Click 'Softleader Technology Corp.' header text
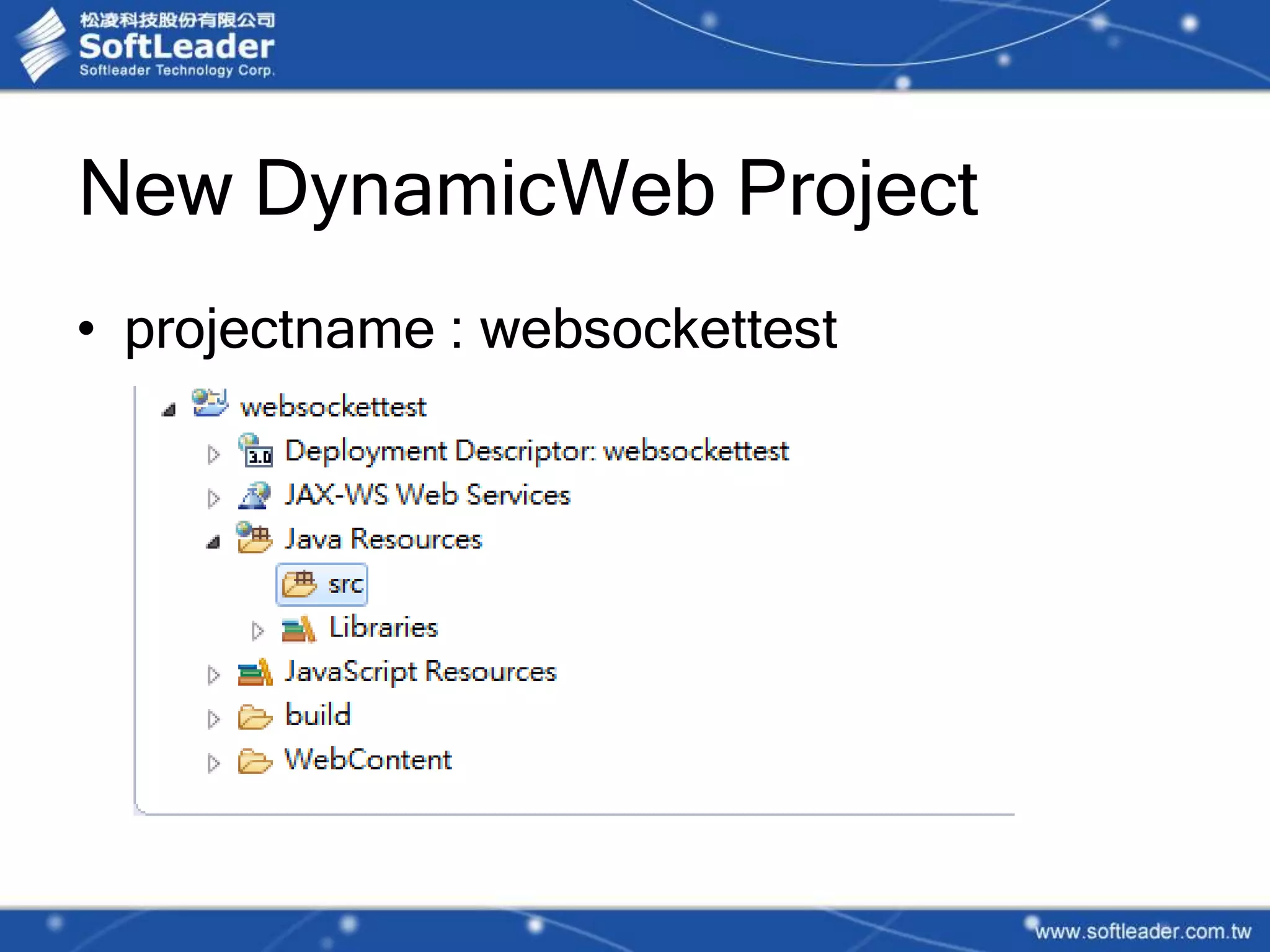The image size is (1270, 952). point(177,70)
